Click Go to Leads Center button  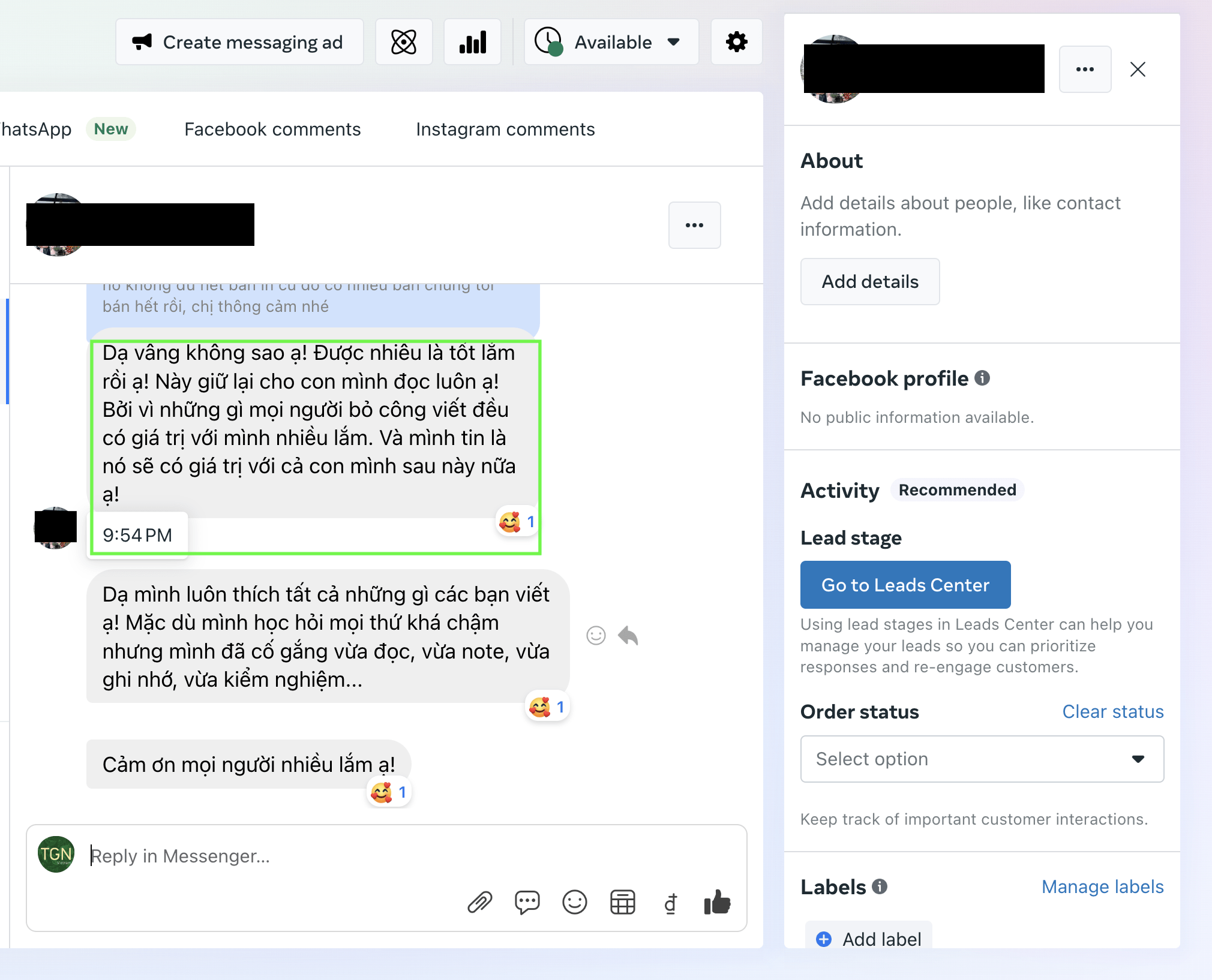coord(905,585)
